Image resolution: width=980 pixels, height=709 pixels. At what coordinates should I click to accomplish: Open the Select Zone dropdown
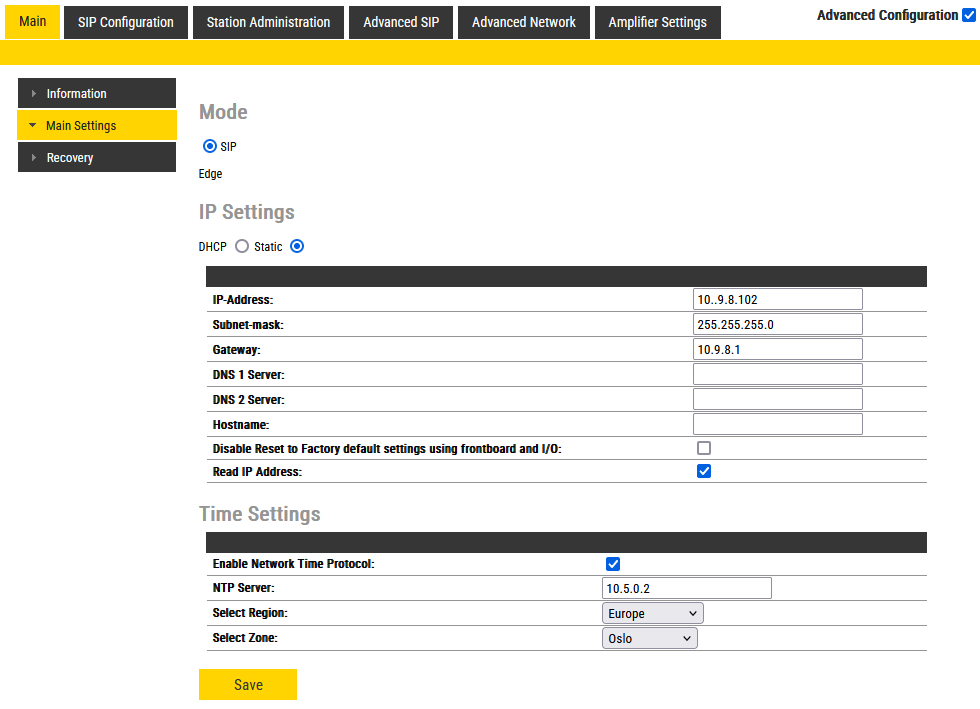(x=649, y=638)
